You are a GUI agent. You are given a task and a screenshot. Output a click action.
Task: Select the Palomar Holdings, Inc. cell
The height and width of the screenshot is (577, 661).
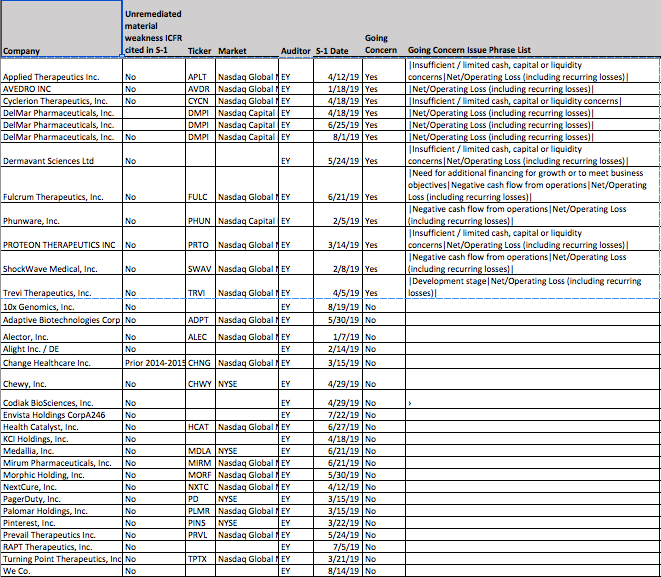coord(62,511)
